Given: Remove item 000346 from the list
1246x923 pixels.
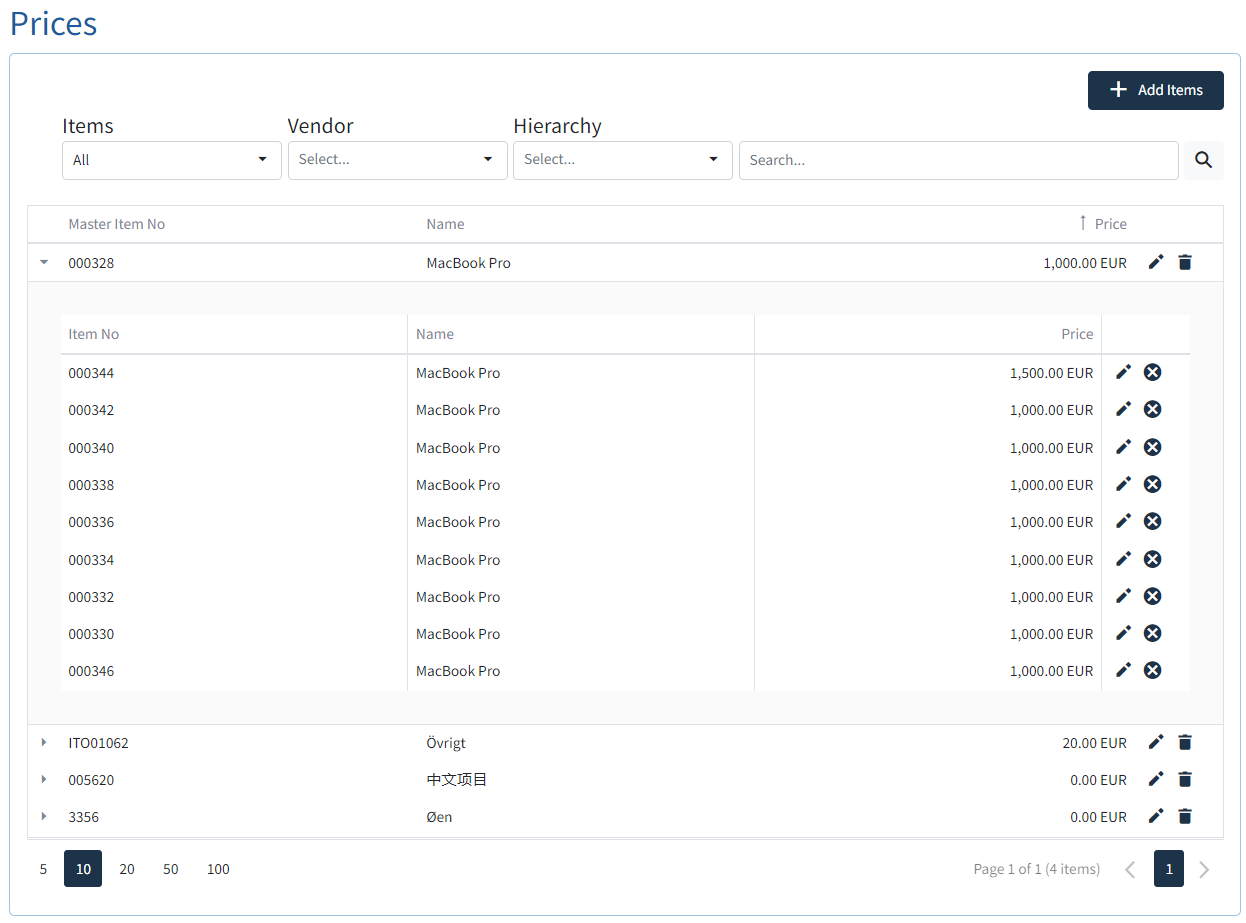Looking at the screenshot, I should click(1152, 670).
